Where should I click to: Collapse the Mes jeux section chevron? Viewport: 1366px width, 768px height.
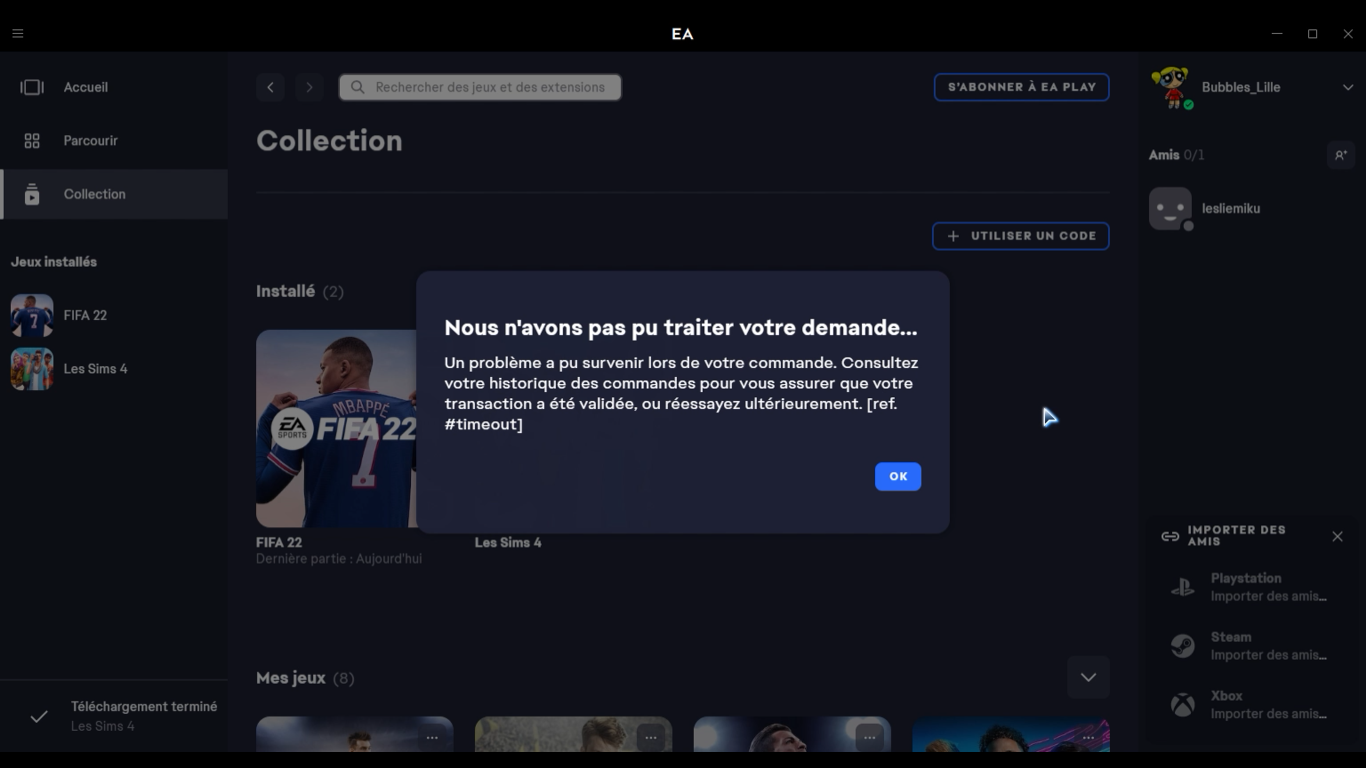point(1088,678)
